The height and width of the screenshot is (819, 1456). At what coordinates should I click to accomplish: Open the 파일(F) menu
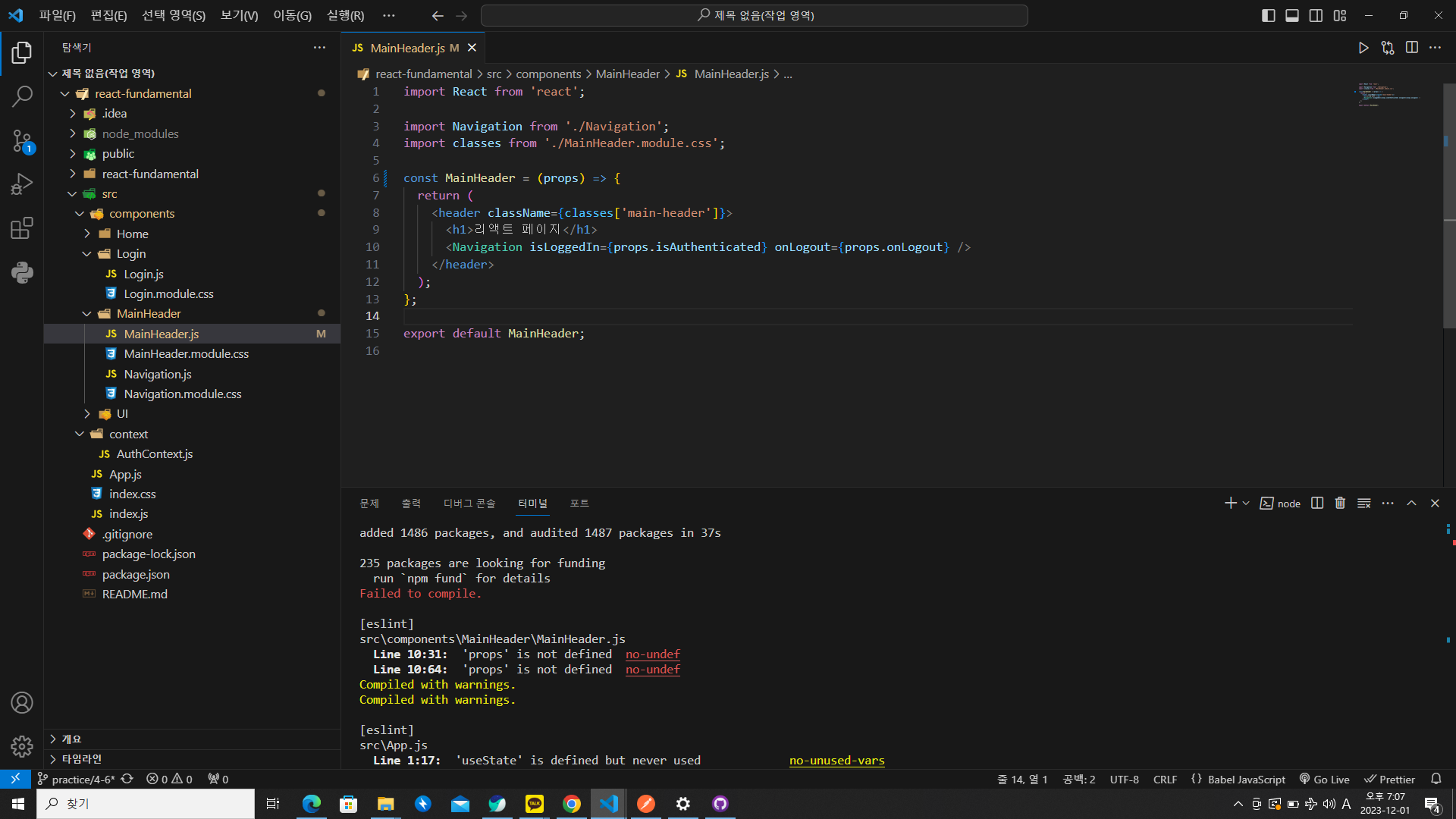[58, 15]
